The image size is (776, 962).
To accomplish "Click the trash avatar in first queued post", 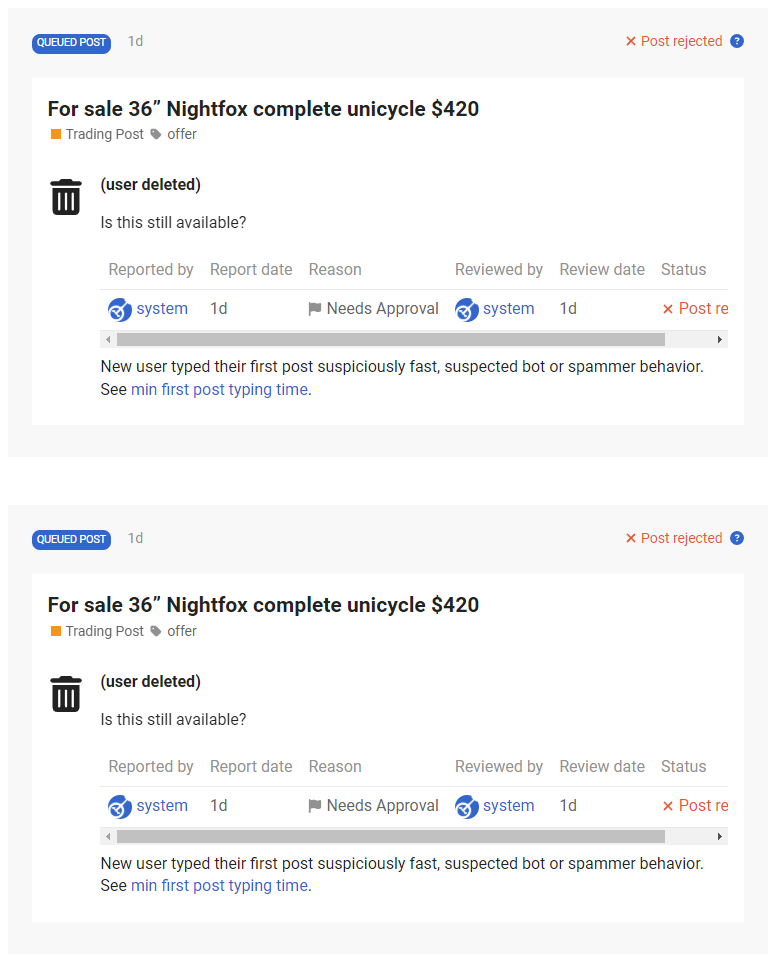I will click(66, 197).
